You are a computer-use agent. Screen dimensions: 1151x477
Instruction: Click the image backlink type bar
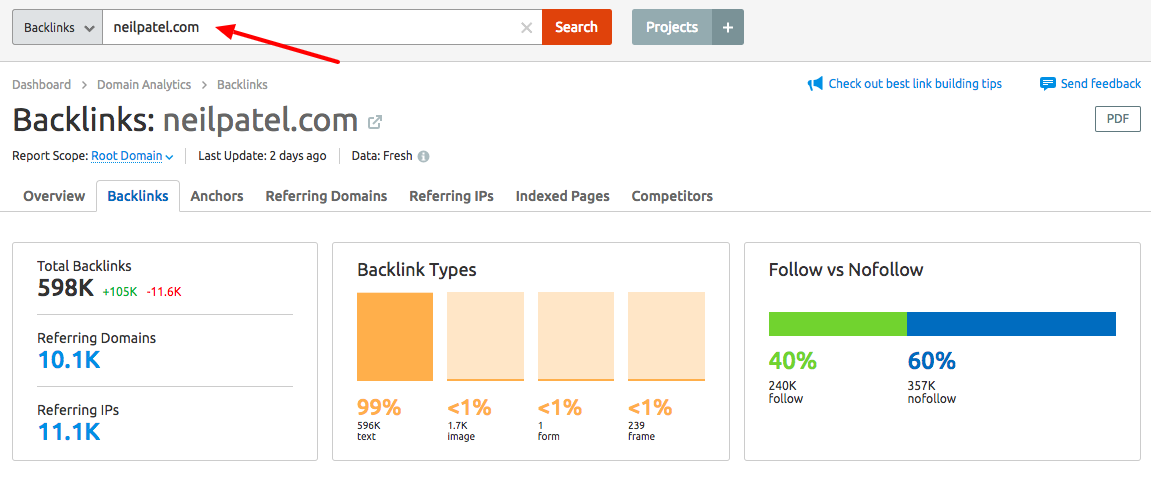pyautogui.click(x=485, y=337)
